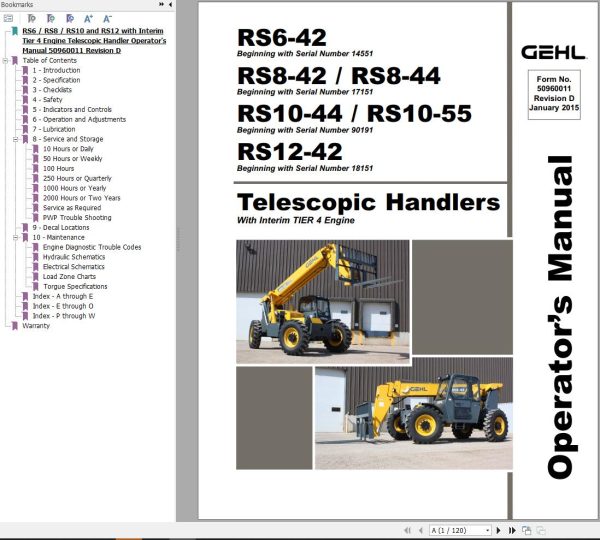Click the panel splitter grip beside the document
The width and height of the screenshot is (600, 540).
coord(178,240)
